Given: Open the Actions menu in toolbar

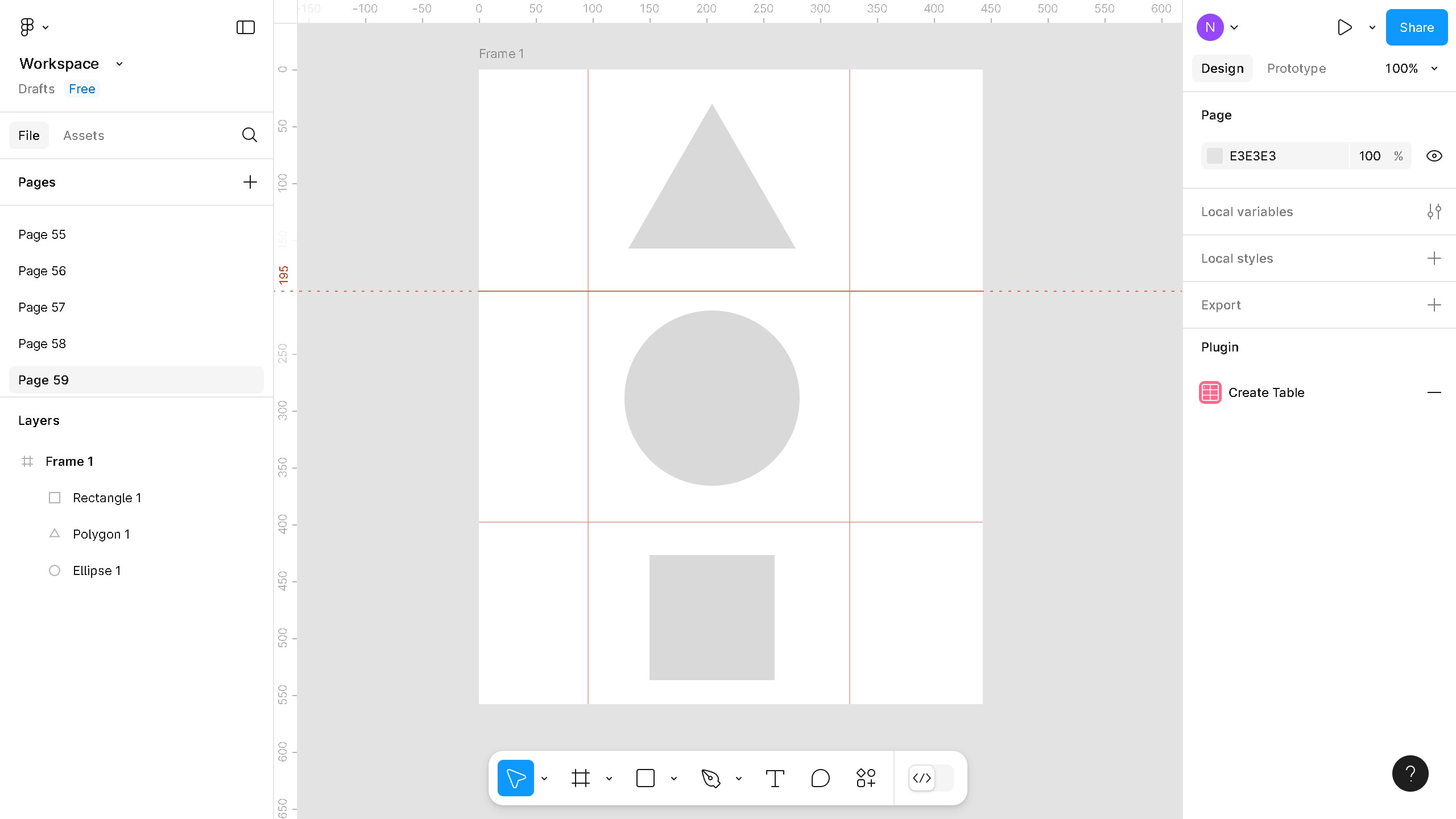Looking at the screenshot, I should [x=865, y=778].
